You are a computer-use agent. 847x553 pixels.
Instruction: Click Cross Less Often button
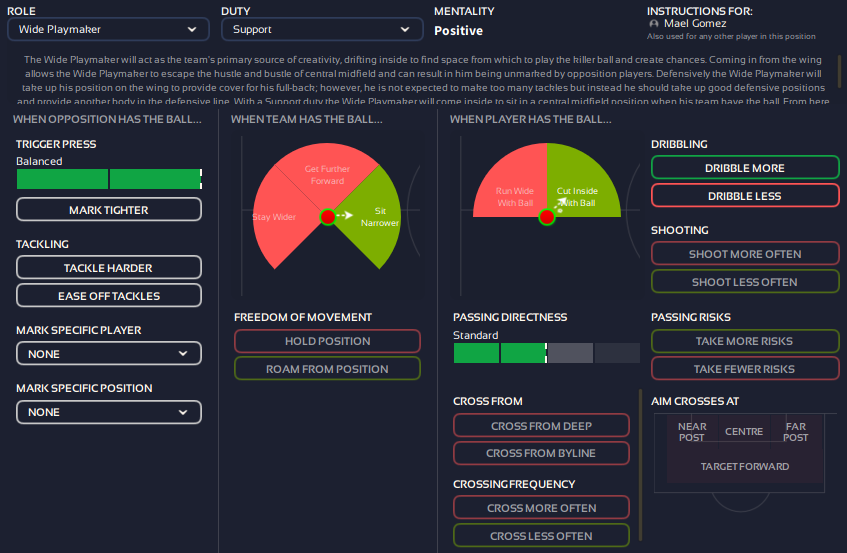[x=541, y=536]
